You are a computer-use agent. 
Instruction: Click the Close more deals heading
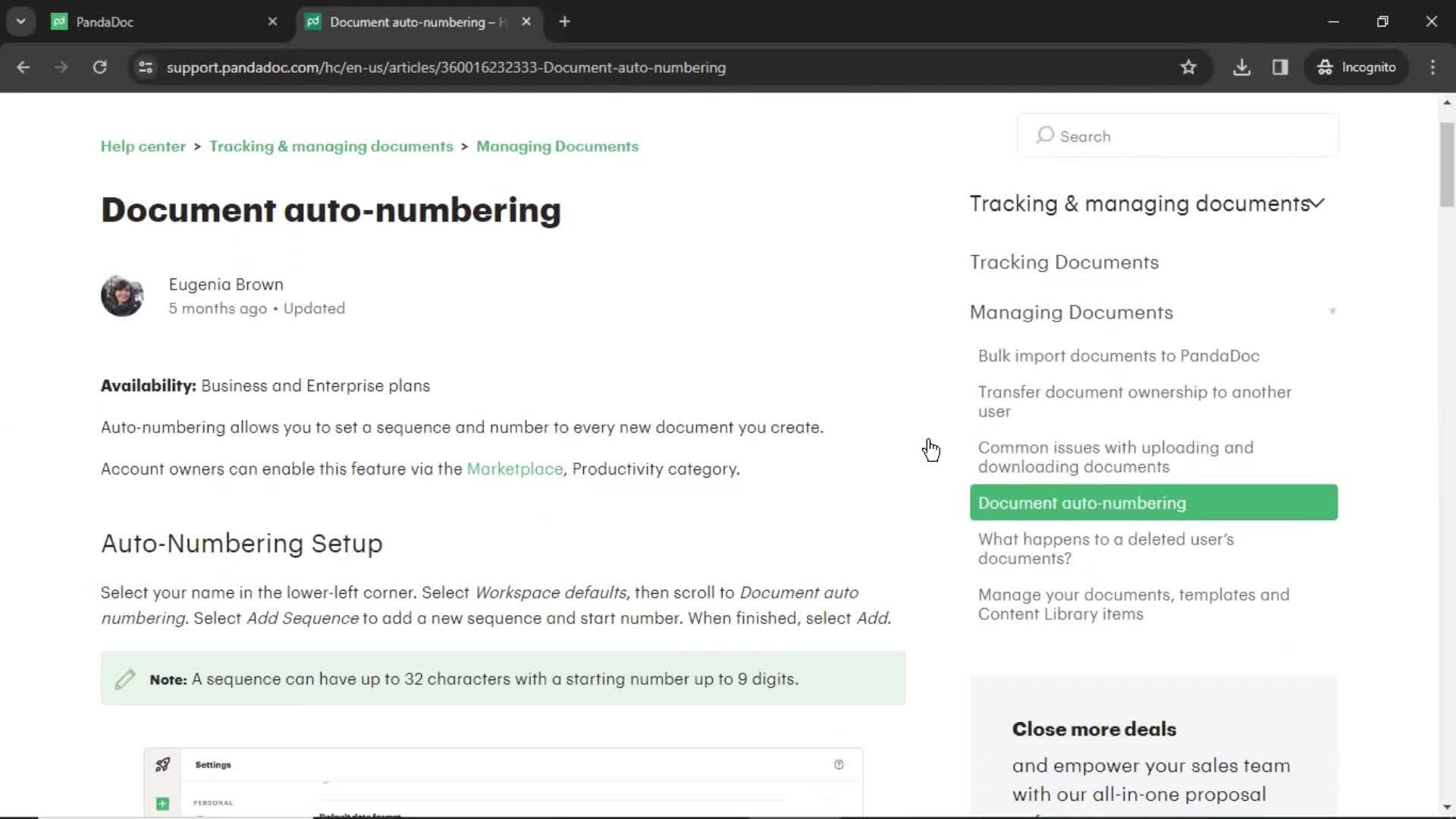click(1094, 730)
